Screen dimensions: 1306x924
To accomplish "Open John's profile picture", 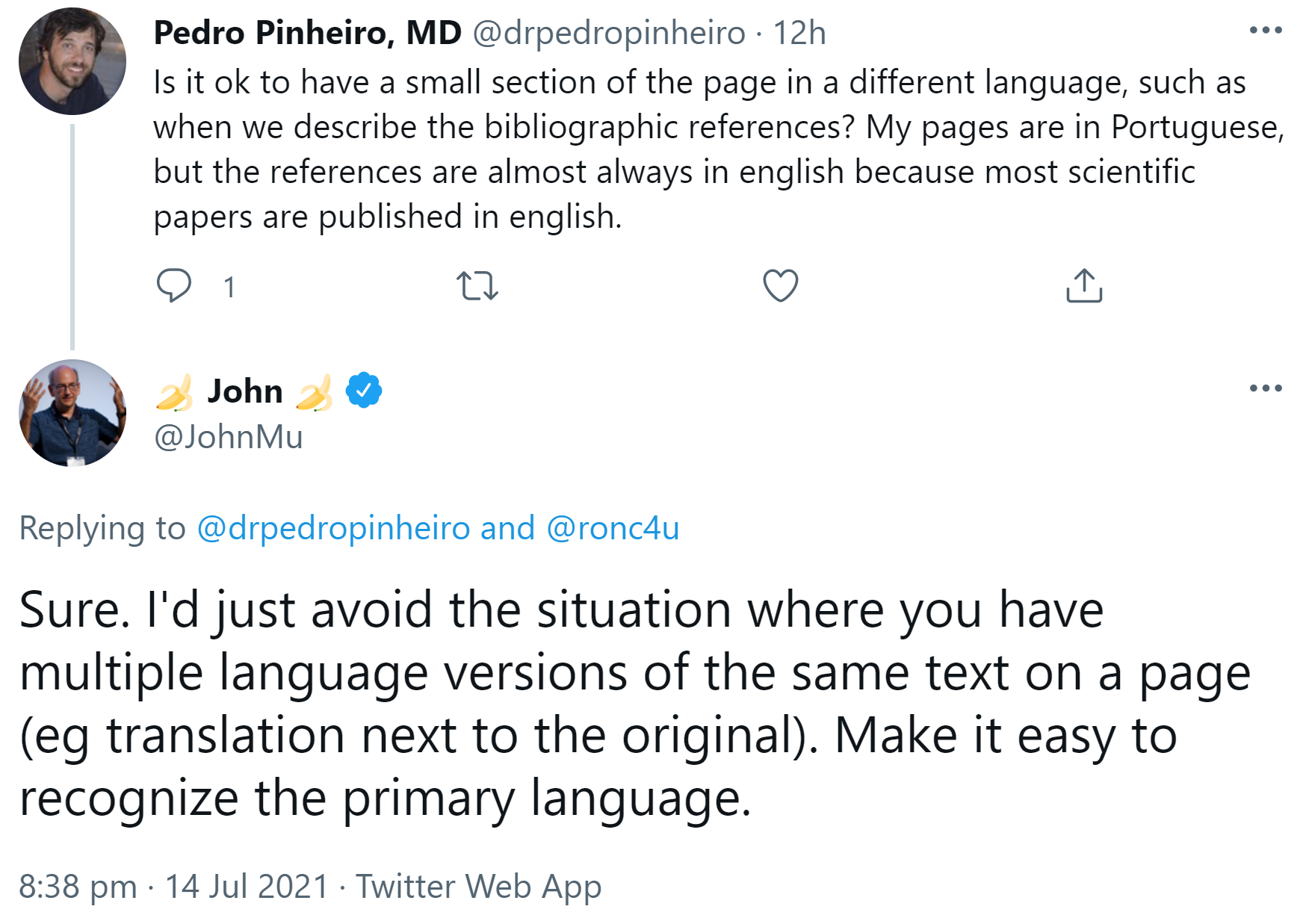I will (x=72, y=413).
